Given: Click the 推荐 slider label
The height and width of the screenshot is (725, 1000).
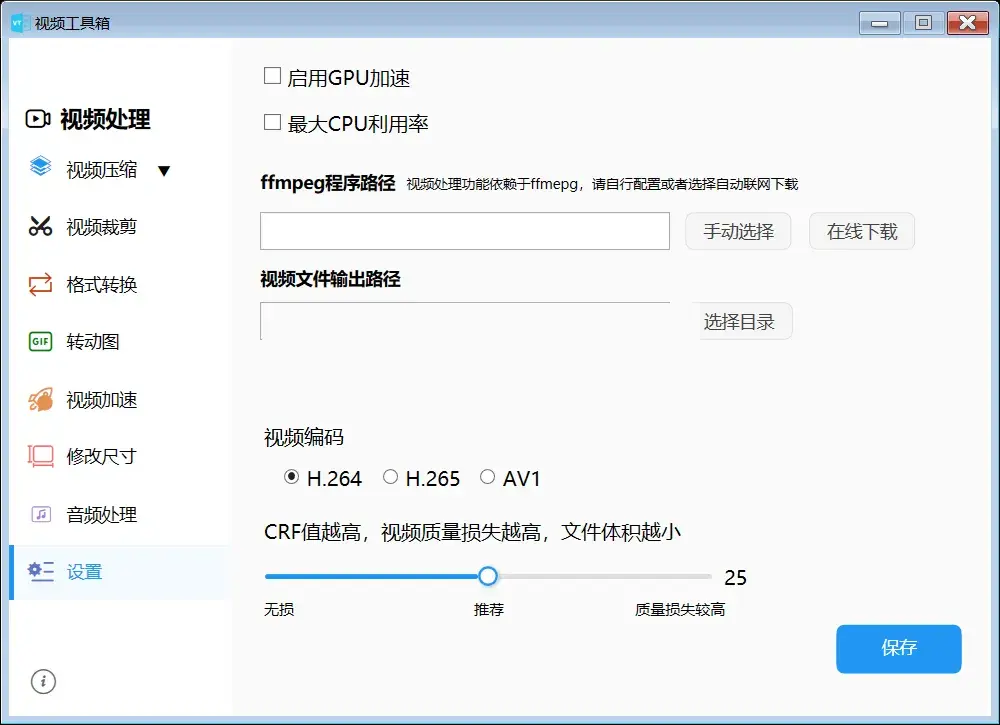Looking at the screenshot, I should tap(489, 610).
